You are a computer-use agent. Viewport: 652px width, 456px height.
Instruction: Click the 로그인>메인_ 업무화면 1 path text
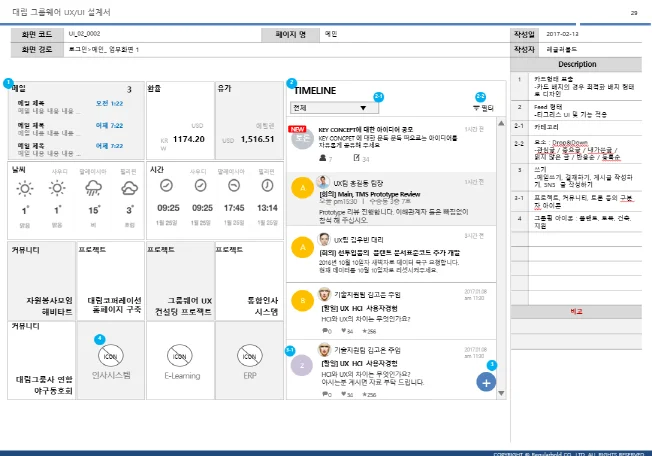pos(104,49)
